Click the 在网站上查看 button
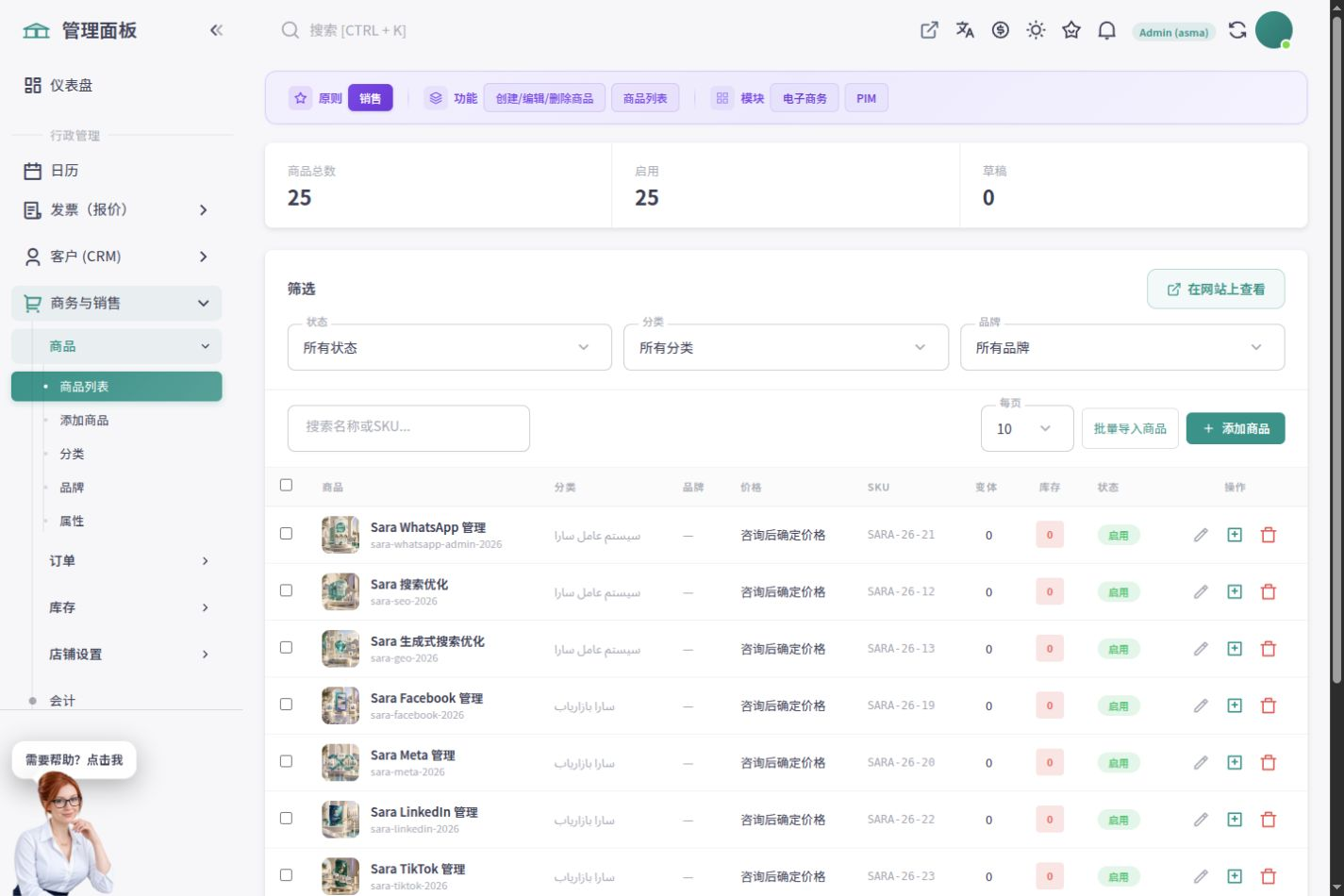This screenshot has width=1344, height=896. click(x=1216, y=289)
